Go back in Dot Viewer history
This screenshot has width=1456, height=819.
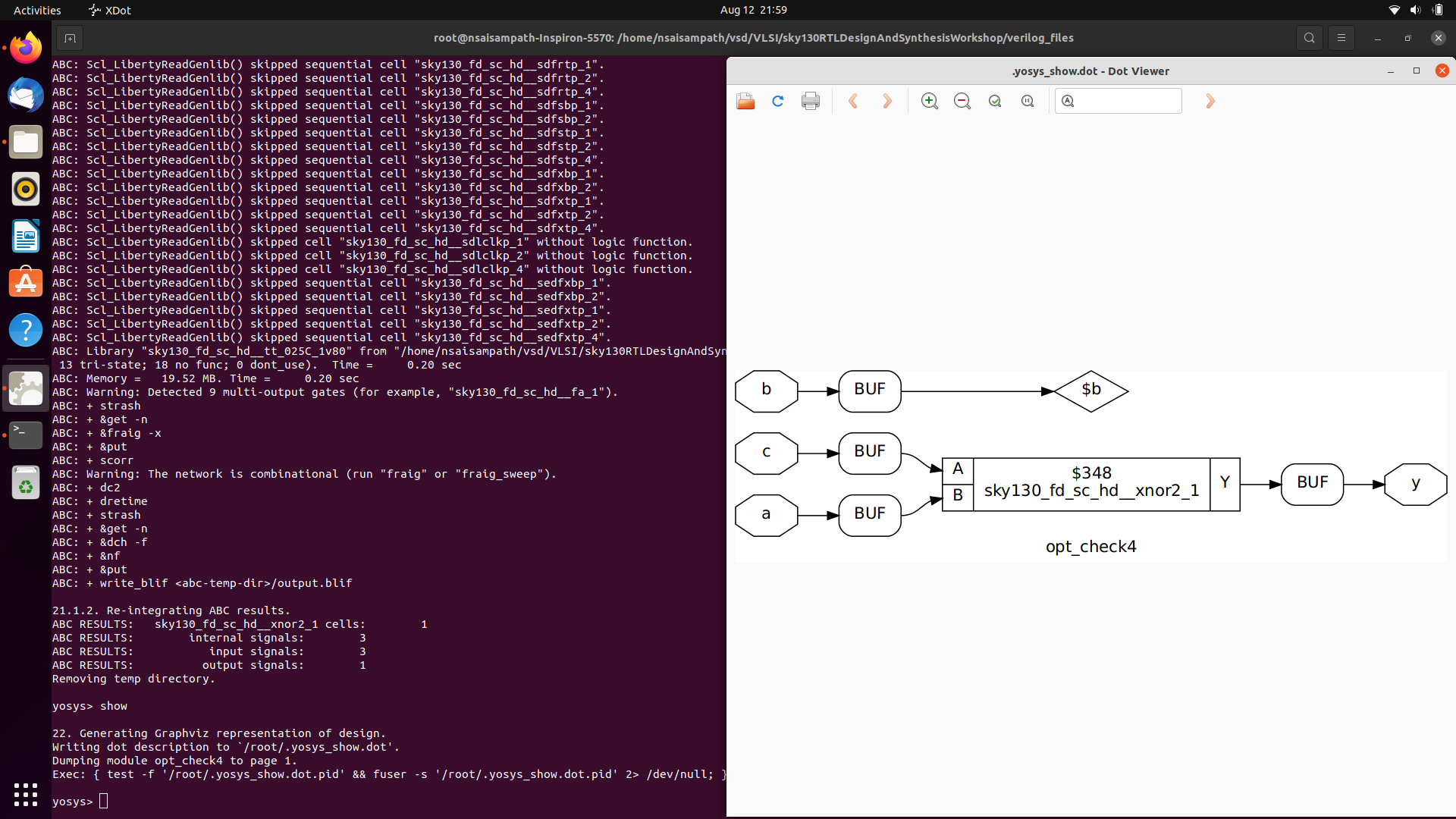(854, 101)
